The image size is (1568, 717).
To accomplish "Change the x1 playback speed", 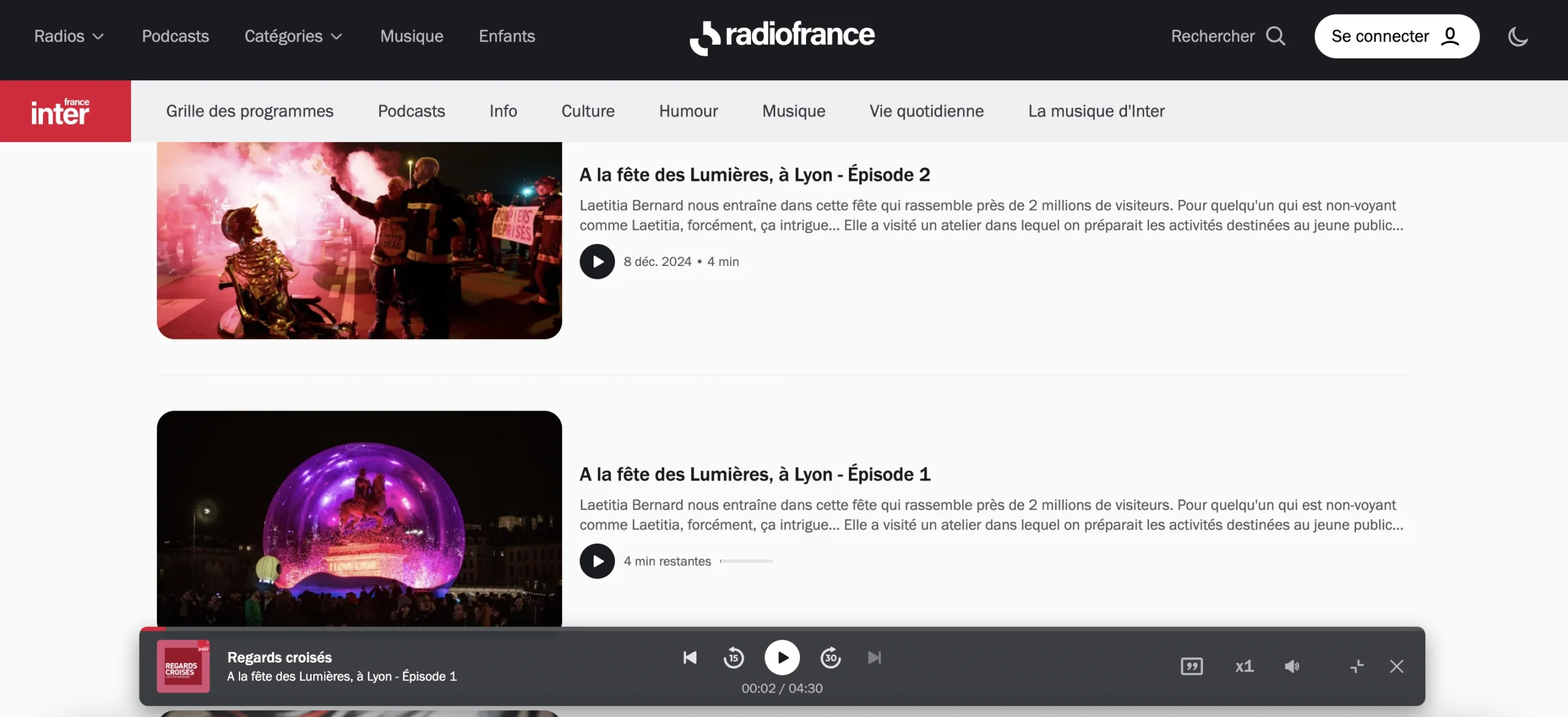I will click(1244, 666).
